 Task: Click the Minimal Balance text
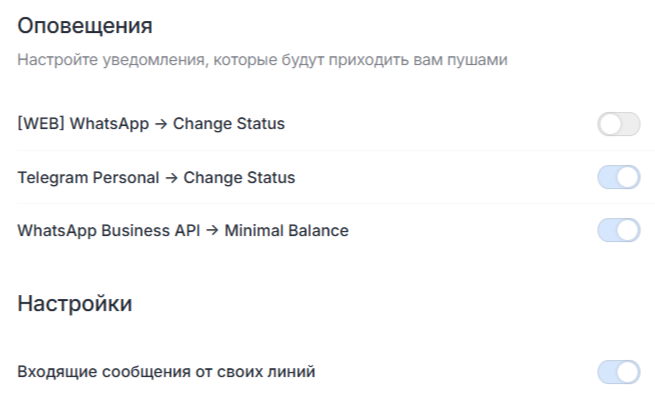pyautogui.click(x=286, y=231)
